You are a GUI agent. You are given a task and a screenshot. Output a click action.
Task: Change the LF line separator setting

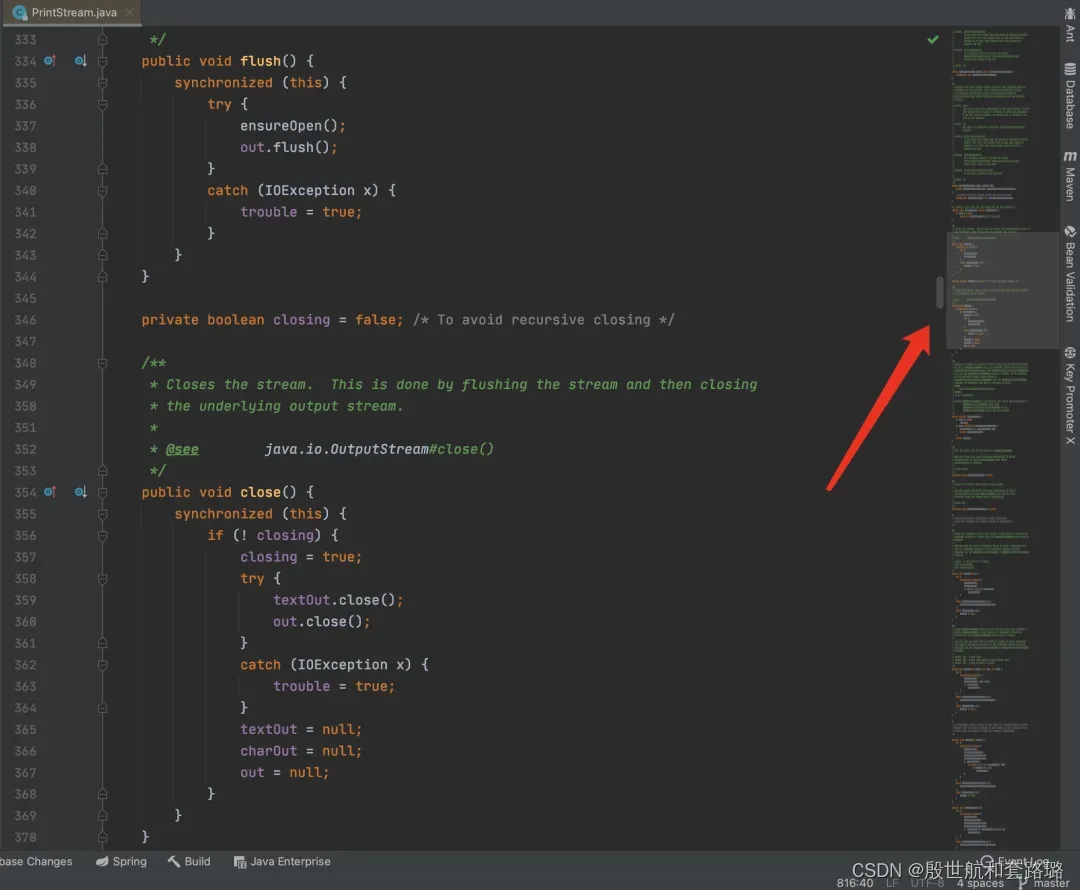(892, 882)
